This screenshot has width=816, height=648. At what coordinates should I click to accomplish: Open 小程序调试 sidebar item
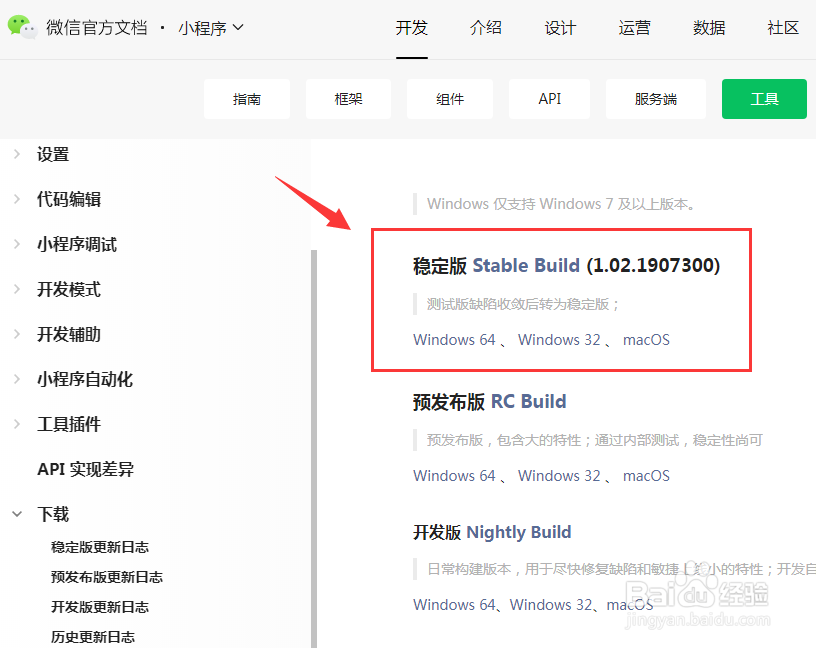tap(77, 244)
